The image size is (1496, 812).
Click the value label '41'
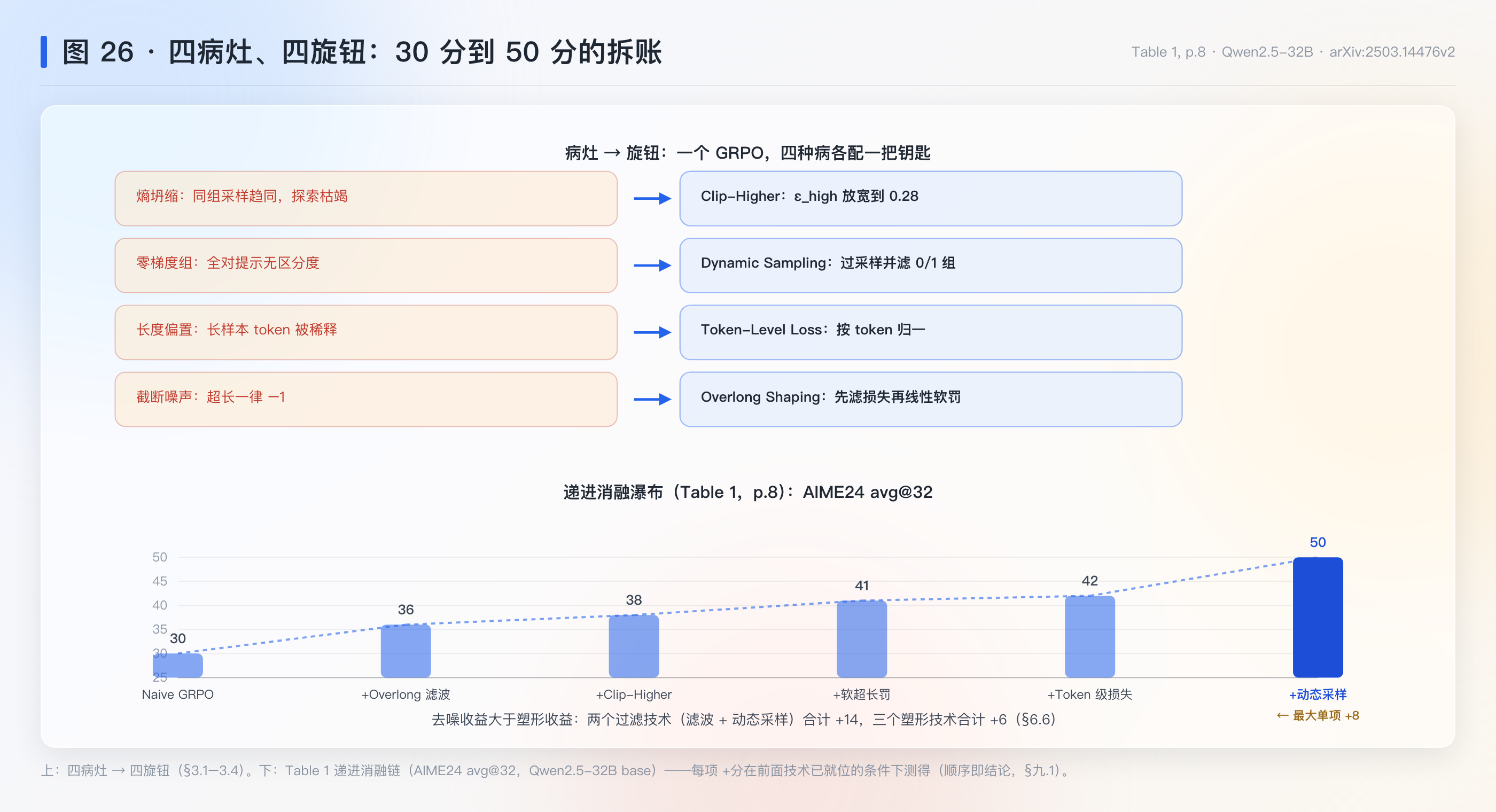(862, 585)
